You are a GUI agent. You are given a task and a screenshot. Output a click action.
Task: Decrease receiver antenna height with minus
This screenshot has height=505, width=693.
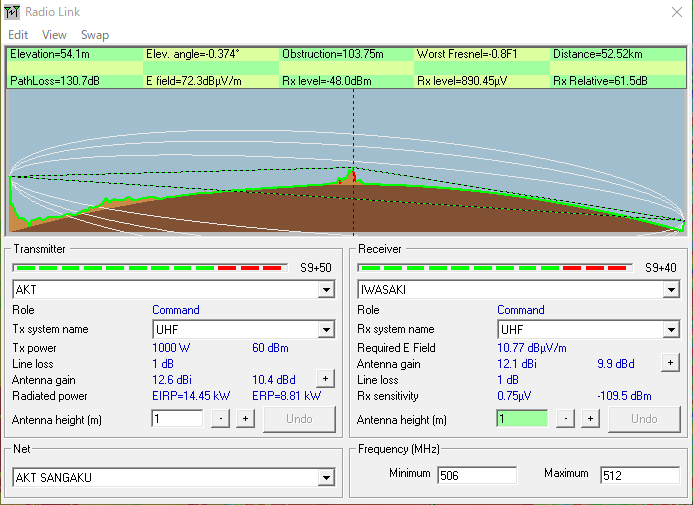tap(565, 418)
